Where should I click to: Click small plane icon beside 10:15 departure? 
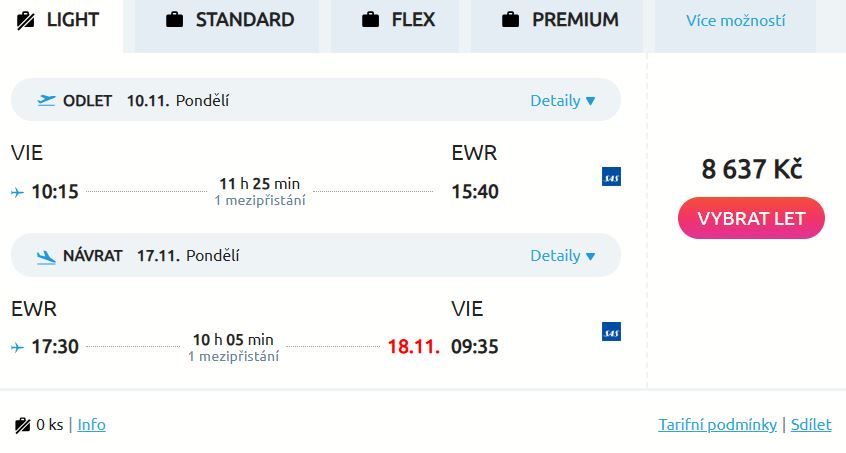coord(17,192)
